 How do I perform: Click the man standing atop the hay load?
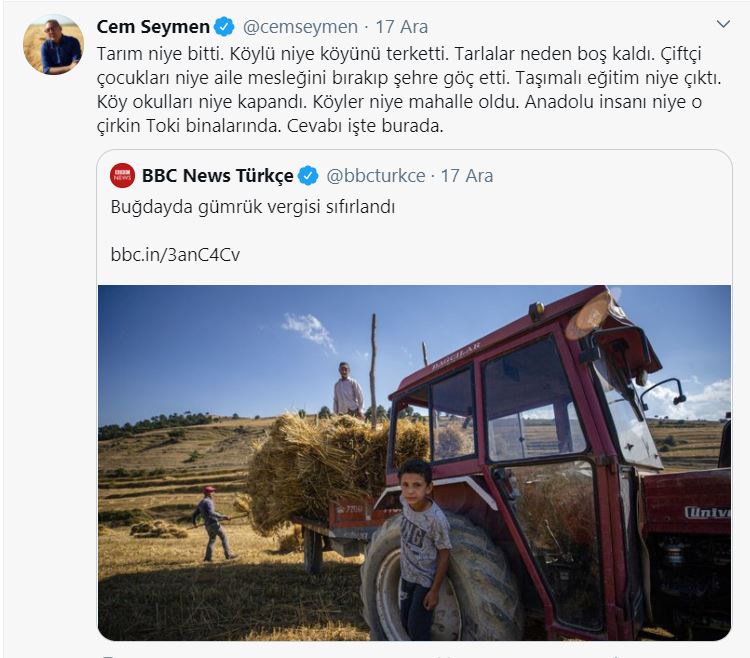tap(348, 389)
